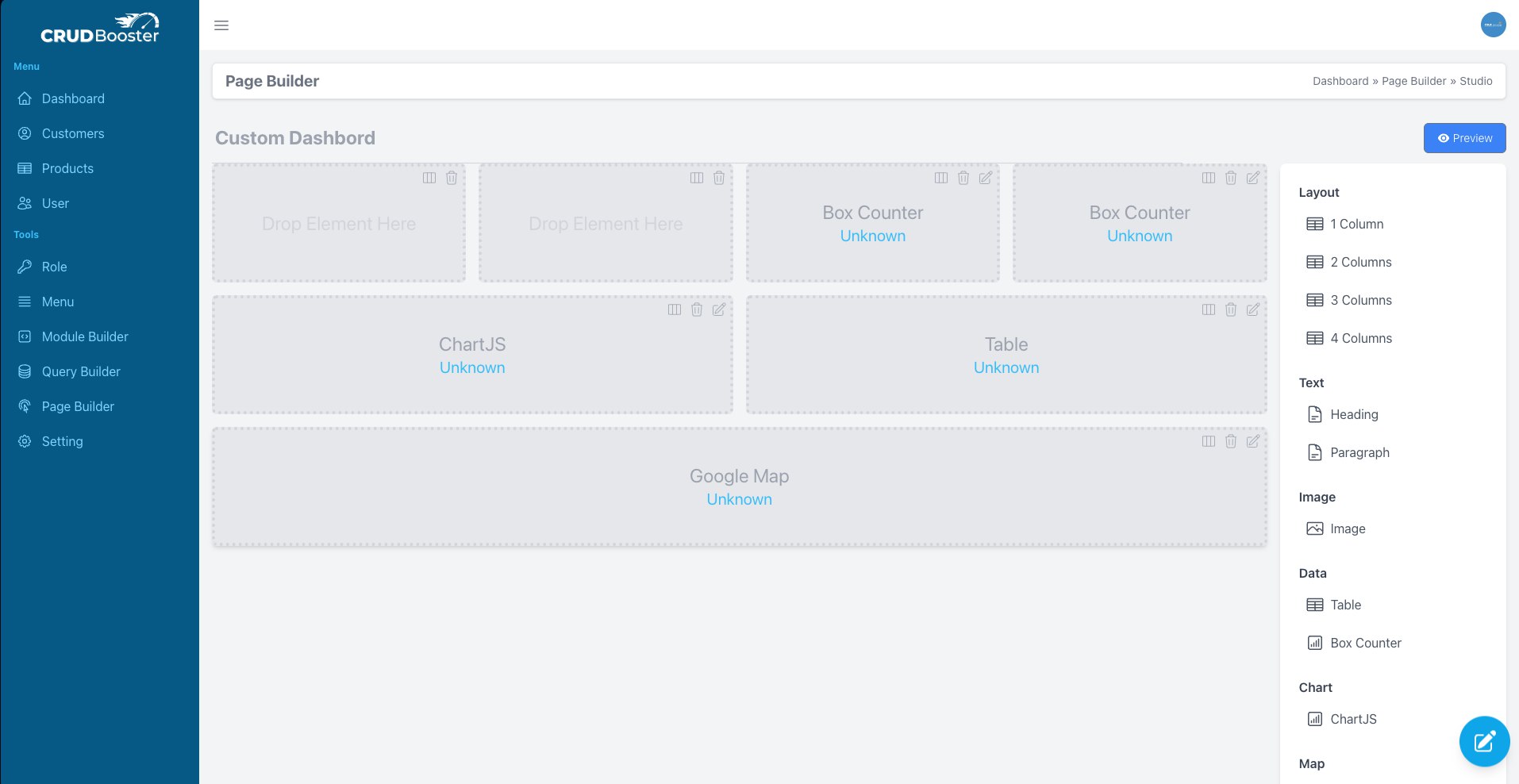Click the Dashboard breadcrumb link
The image size is (1519, 784).
click(x=1340, y=81)
